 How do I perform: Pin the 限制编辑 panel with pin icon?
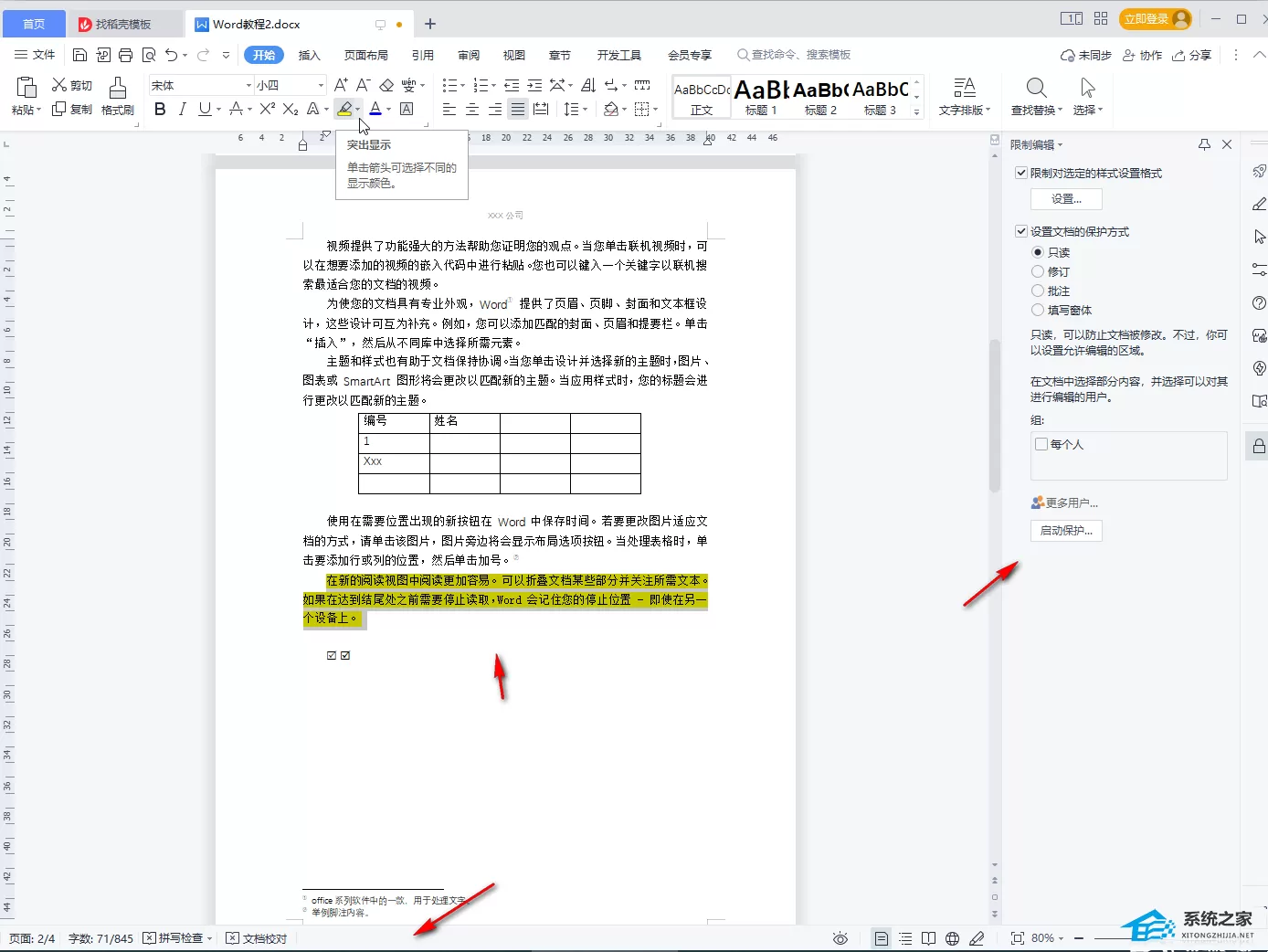[1204, 144]
